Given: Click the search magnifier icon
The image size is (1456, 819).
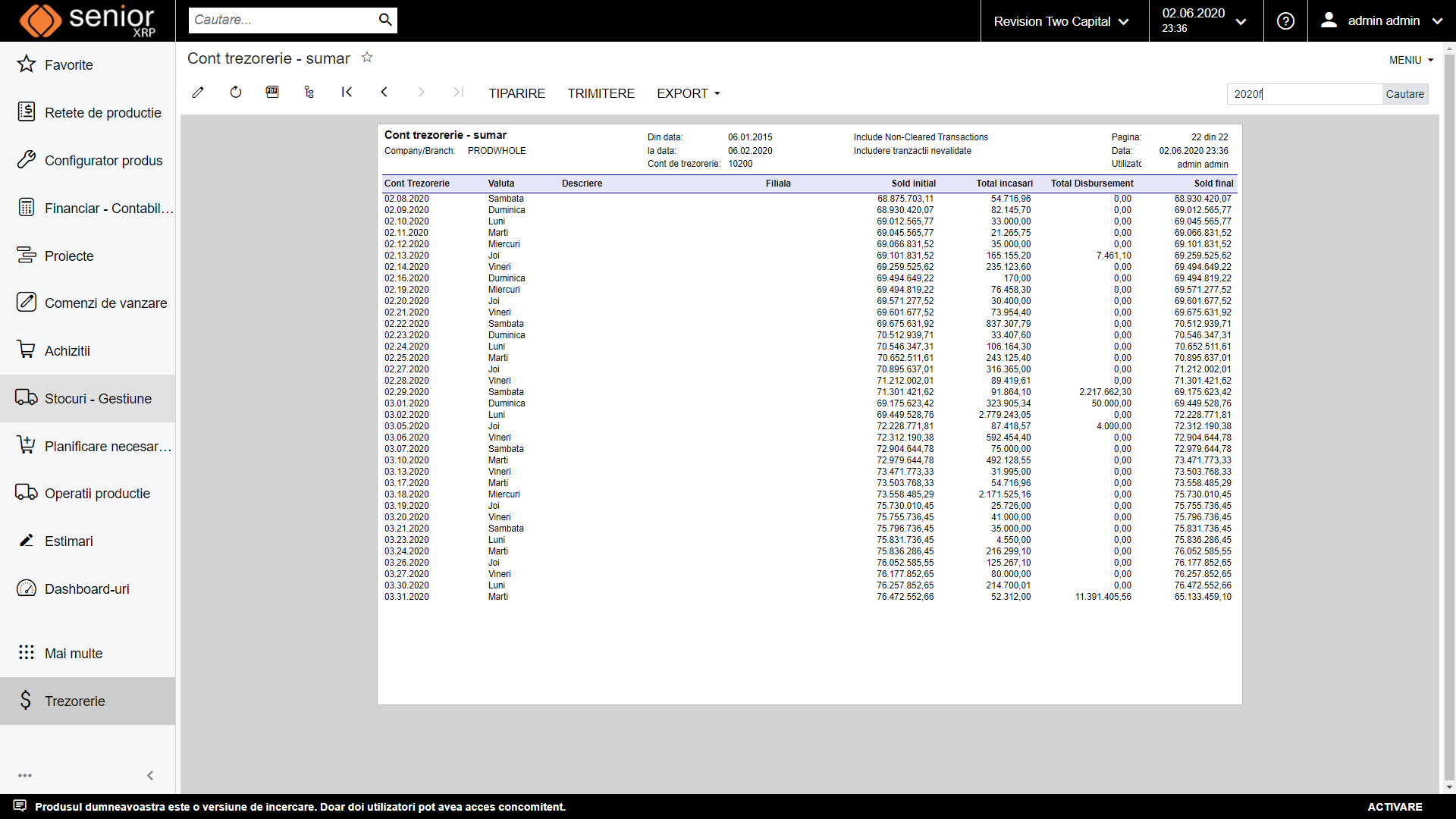Looking at the screenshot, I should coord(385,20).
